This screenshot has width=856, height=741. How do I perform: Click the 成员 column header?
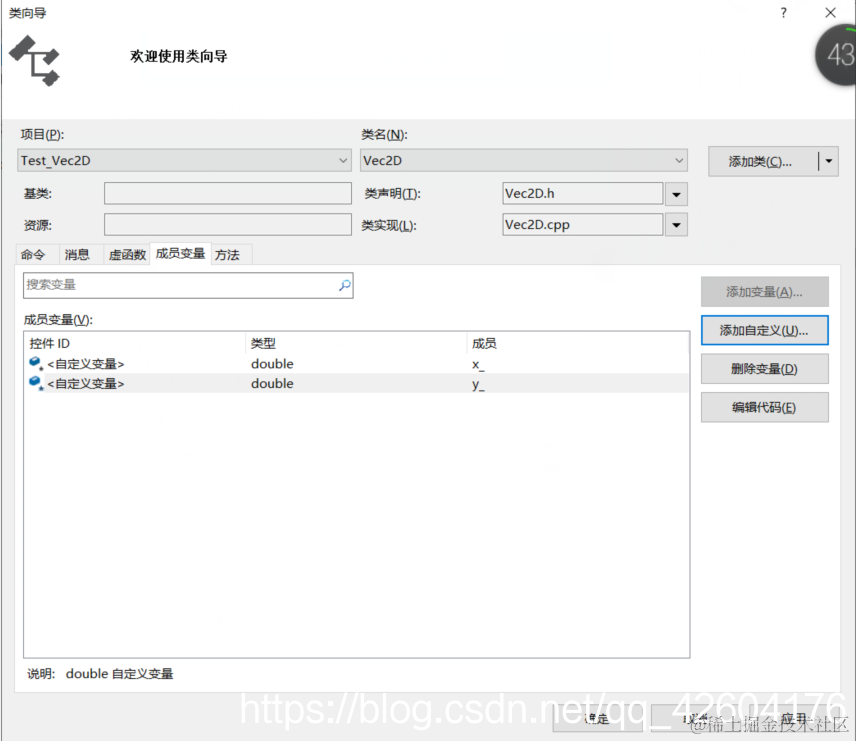tap(578, 343)
